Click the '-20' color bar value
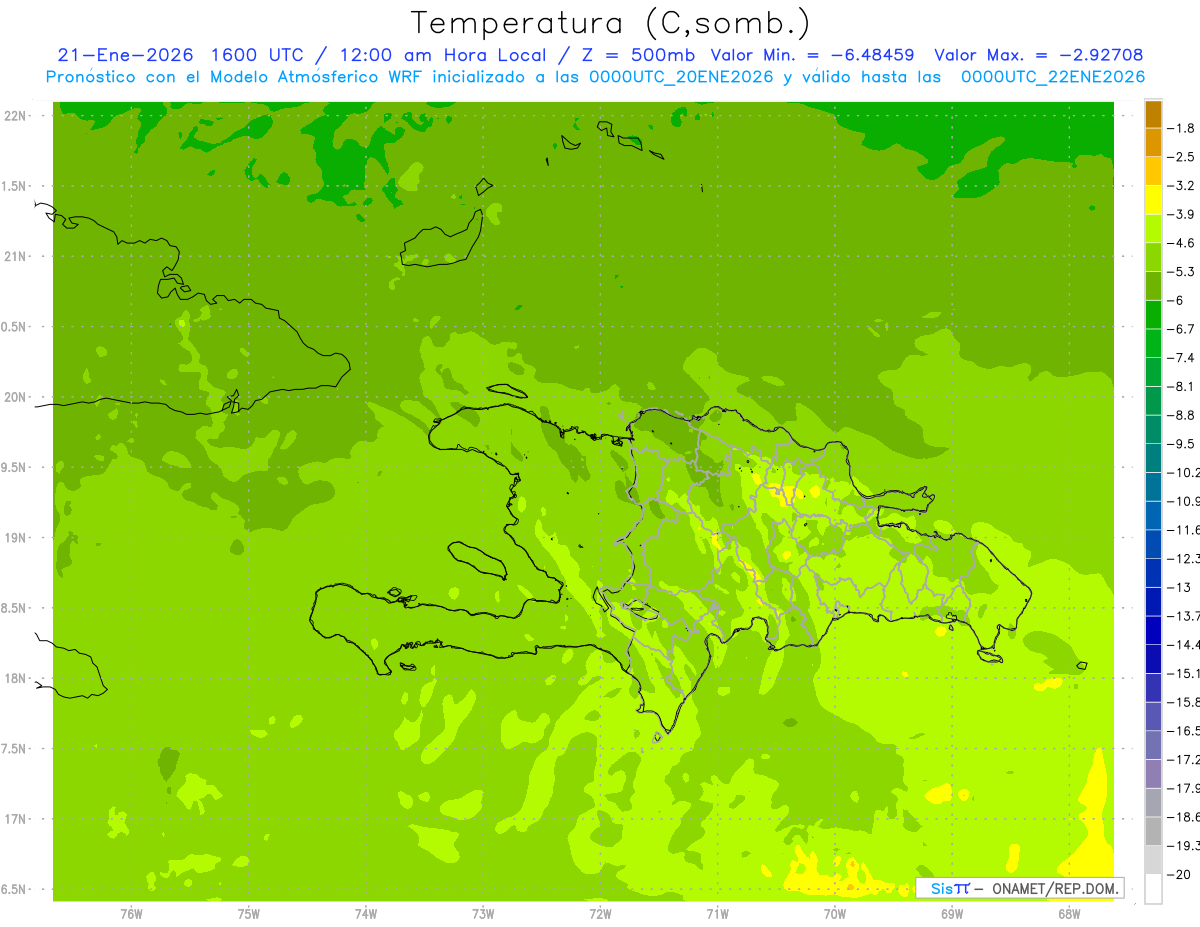Screen dimensions: 1200x927 click(1180, 874)
